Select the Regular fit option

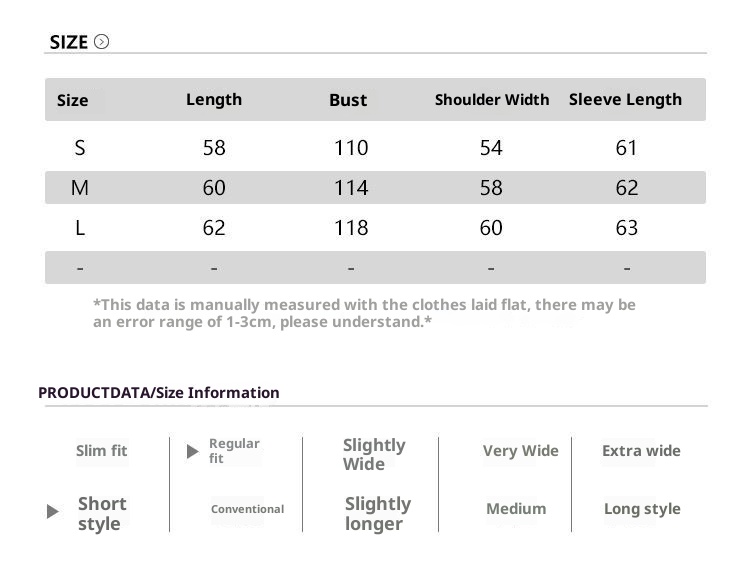(x=234, y=451)
